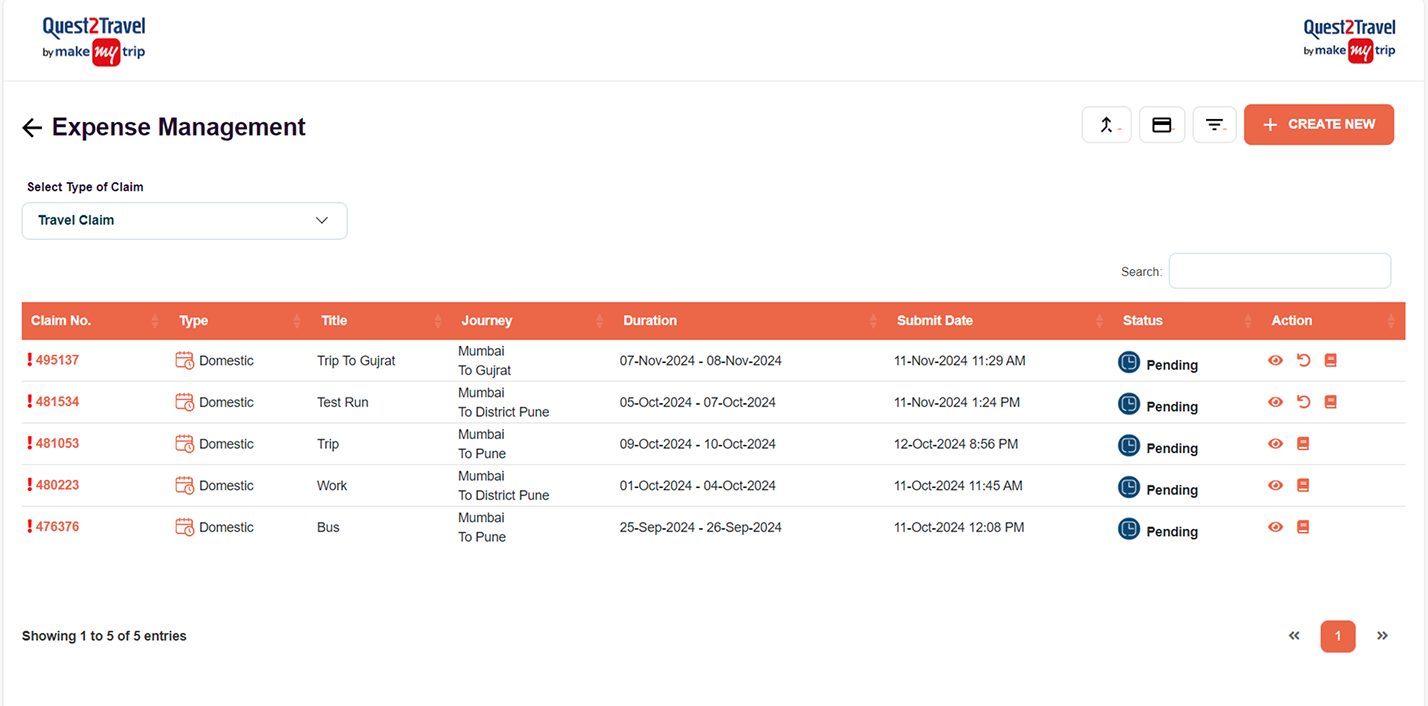Open claim number 476376

click(57, 527)
